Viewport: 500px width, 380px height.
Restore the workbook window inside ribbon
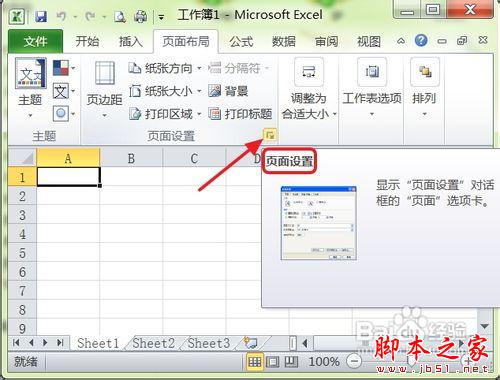(x=462, y=41)
